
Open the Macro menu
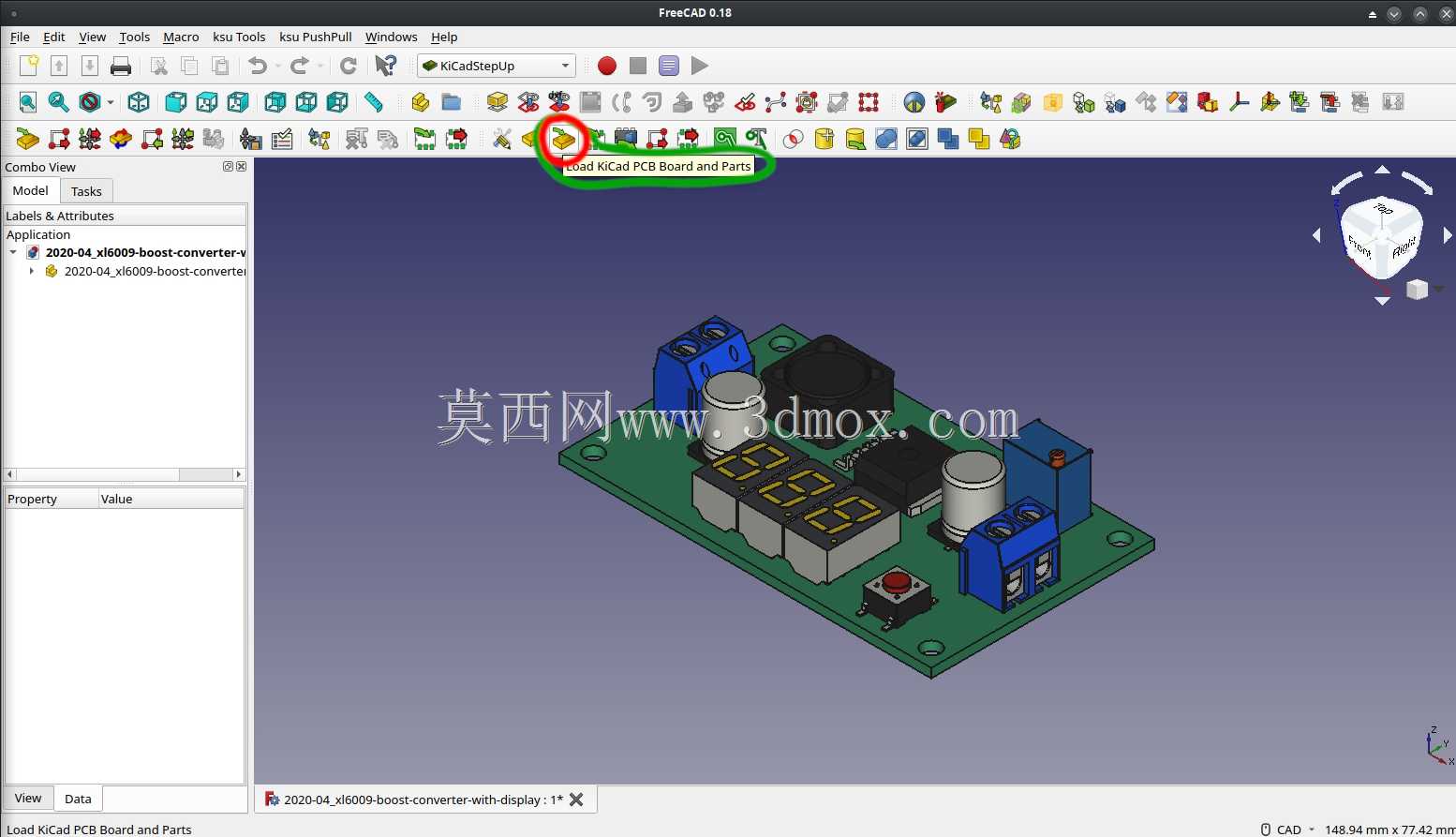(x=181, y=37)
